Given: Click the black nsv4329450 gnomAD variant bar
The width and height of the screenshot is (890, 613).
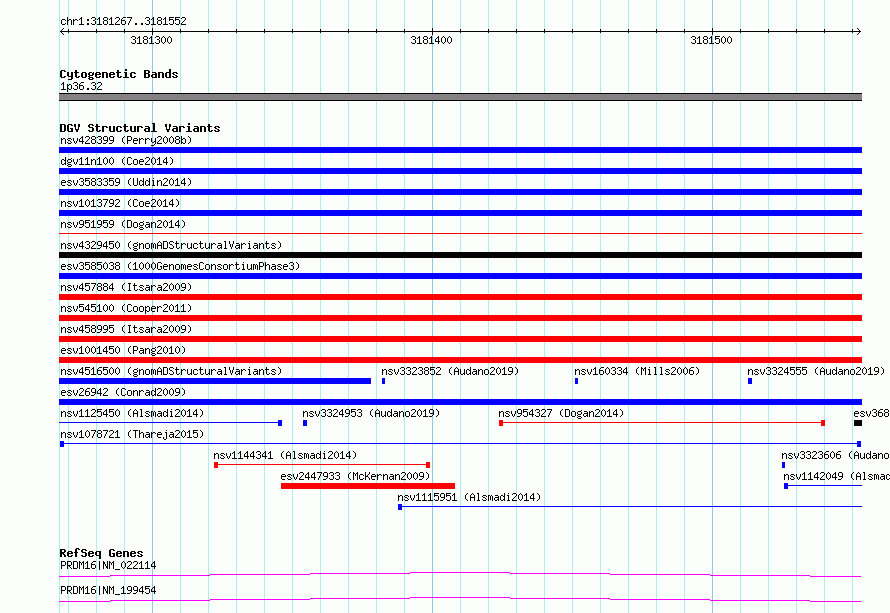Looking at the screenshot, I should click(460, 255).
